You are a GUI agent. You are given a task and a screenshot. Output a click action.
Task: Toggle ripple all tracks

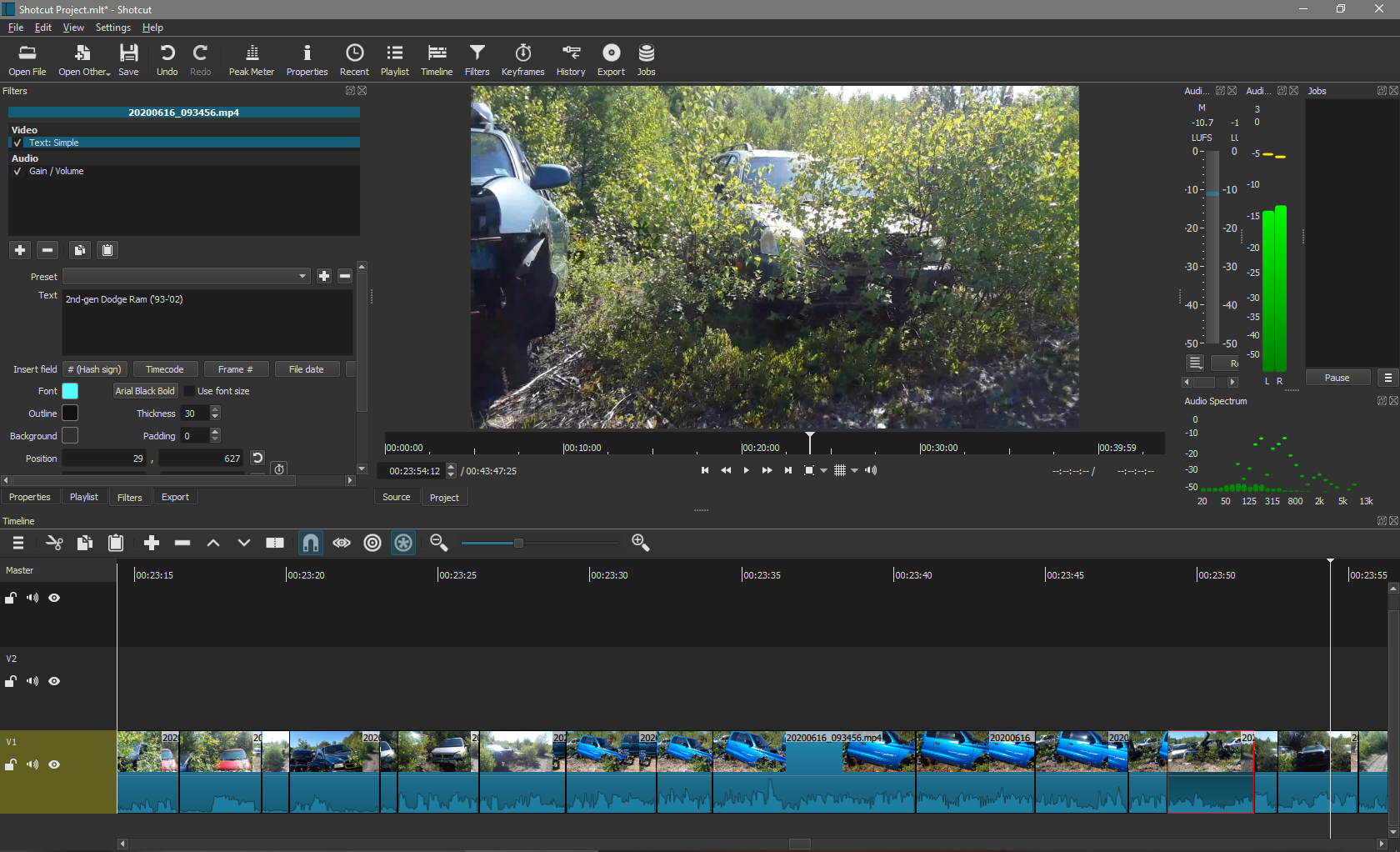coord(403,543)
